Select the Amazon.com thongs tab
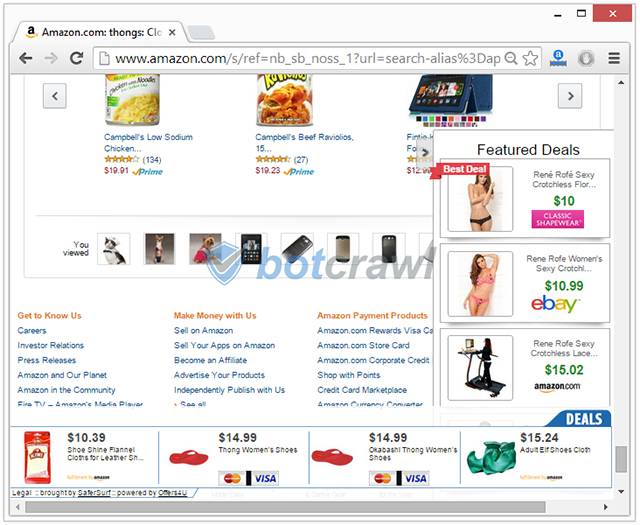This screenshot has height=525, width=640. (100, 32)
